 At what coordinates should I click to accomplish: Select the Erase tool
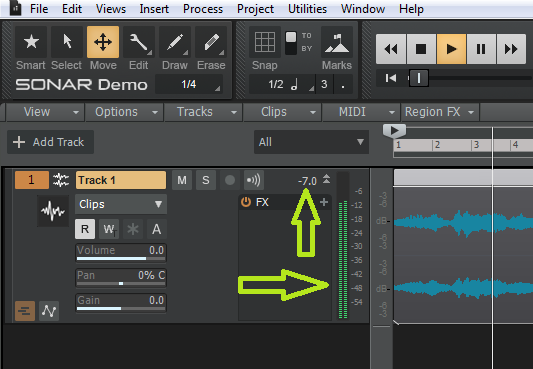click(x=211, y=42)
